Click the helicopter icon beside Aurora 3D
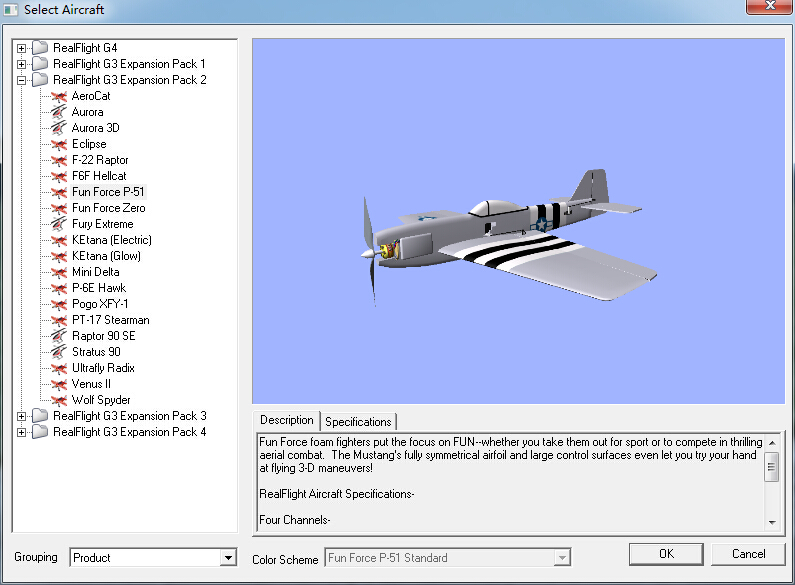The height and width of the screenshot is (585, 795). tap(59, 128)
